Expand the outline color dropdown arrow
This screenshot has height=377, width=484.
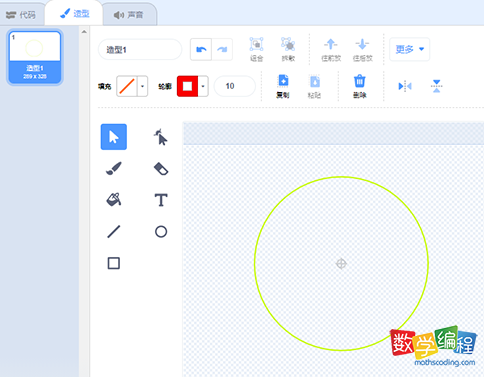pos(203,86)
